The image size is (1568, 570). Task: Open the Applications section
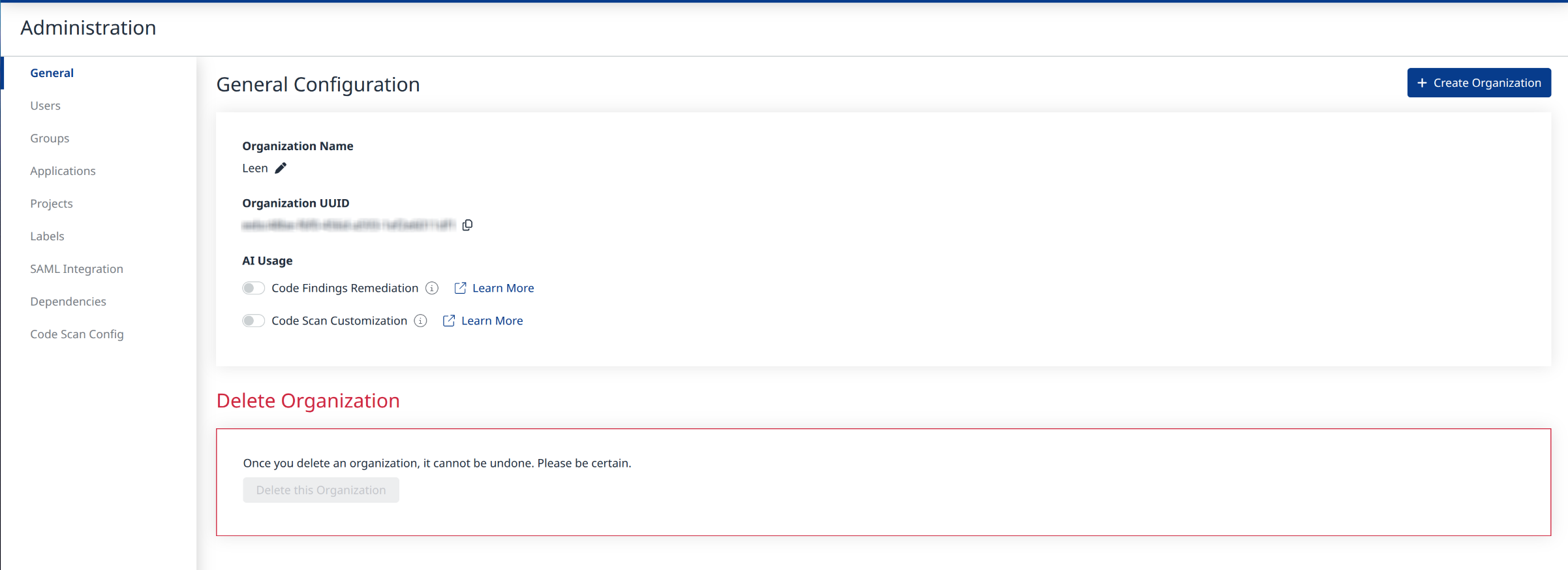pyautogui.click(x=63, y=171)
